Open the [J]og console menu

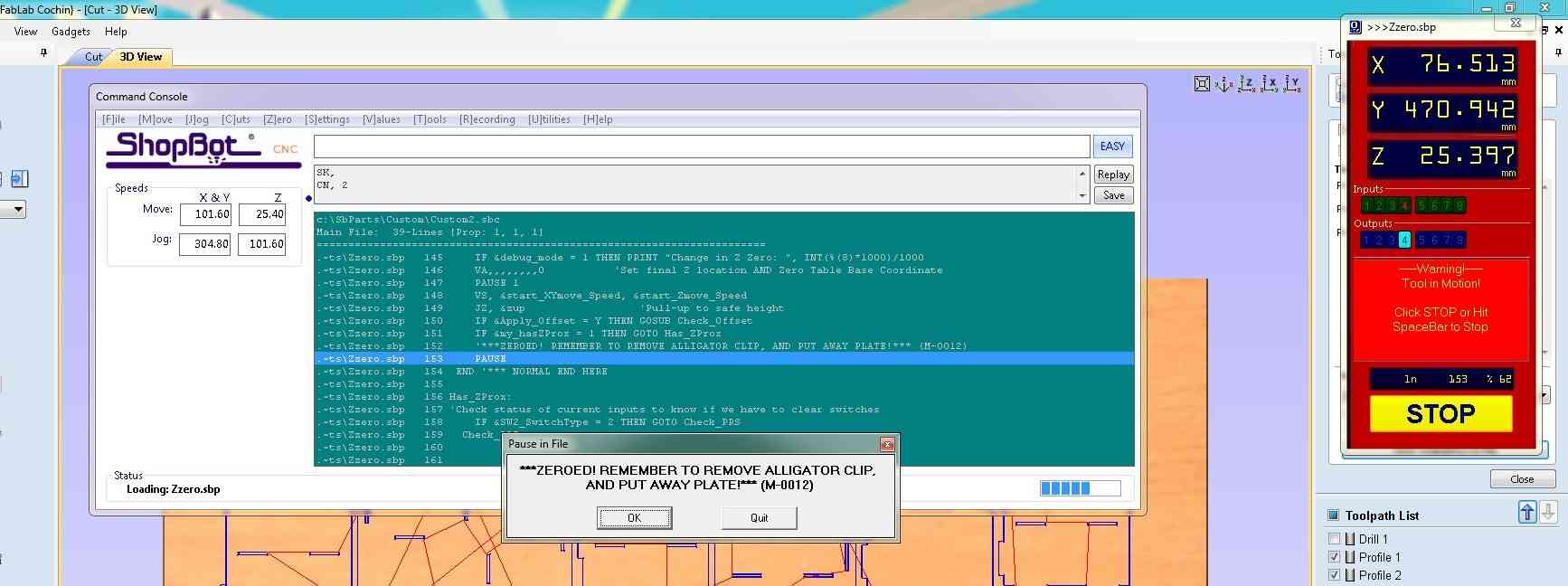[x=197, y=119]
